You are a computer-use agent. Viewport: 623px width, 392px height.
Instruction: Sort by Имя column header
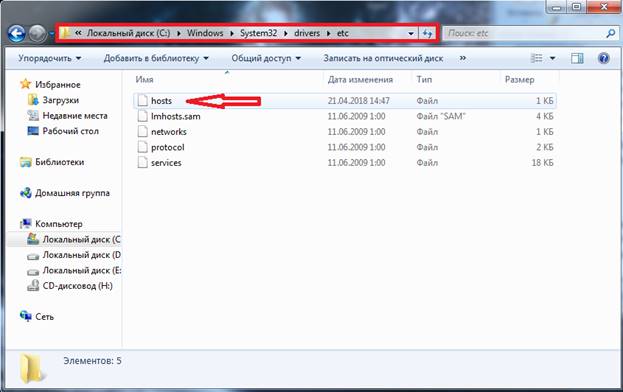pos(144,79)
